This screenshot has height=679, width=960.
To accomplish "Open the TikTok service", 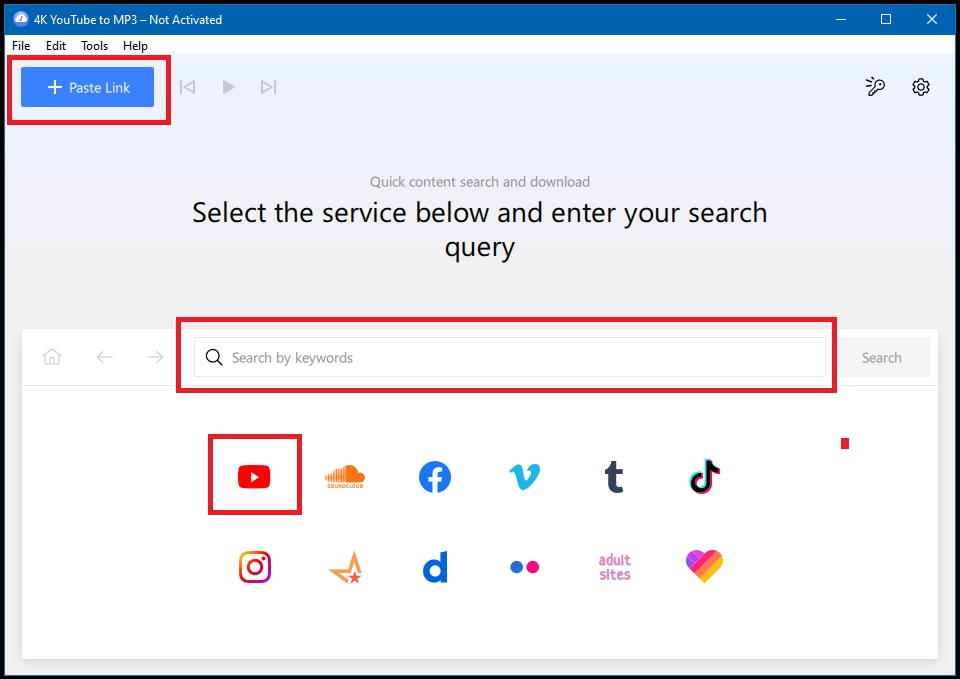I will [x=704, y=477].
